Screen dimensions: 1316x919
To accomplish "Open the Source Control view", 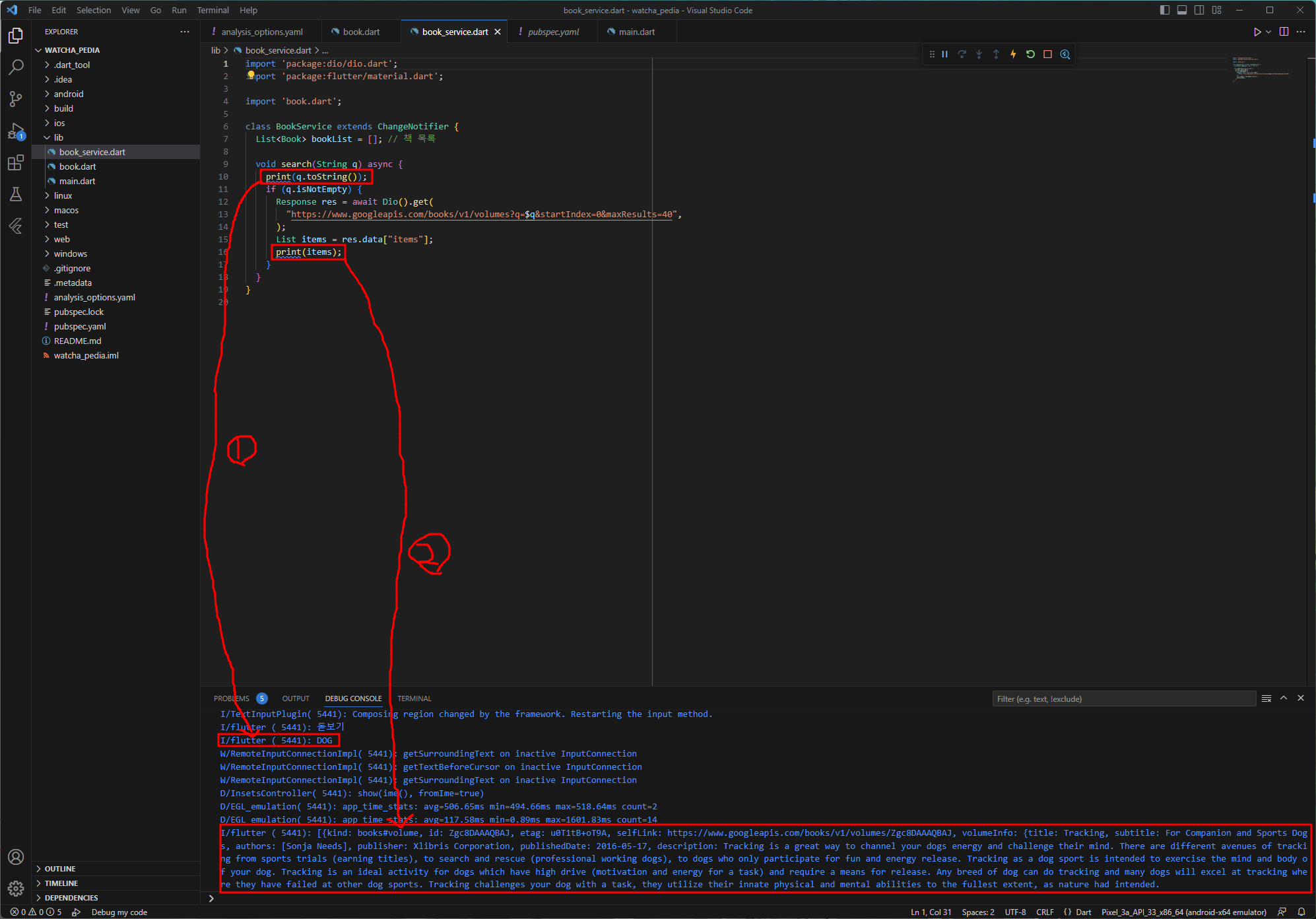I will tap(16, 99).
